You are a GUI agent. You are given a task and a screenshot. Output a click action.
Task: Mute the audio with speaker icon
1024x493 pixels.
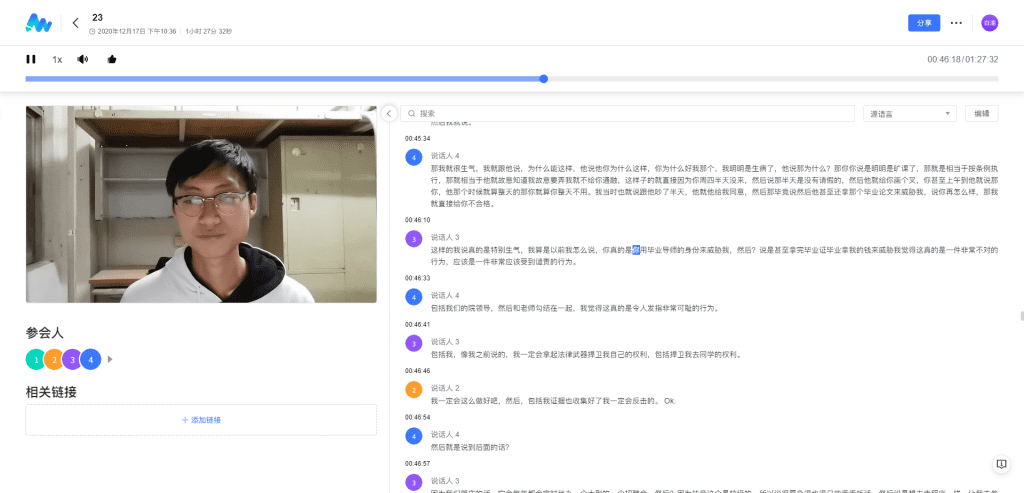click(x=83, y=59)
